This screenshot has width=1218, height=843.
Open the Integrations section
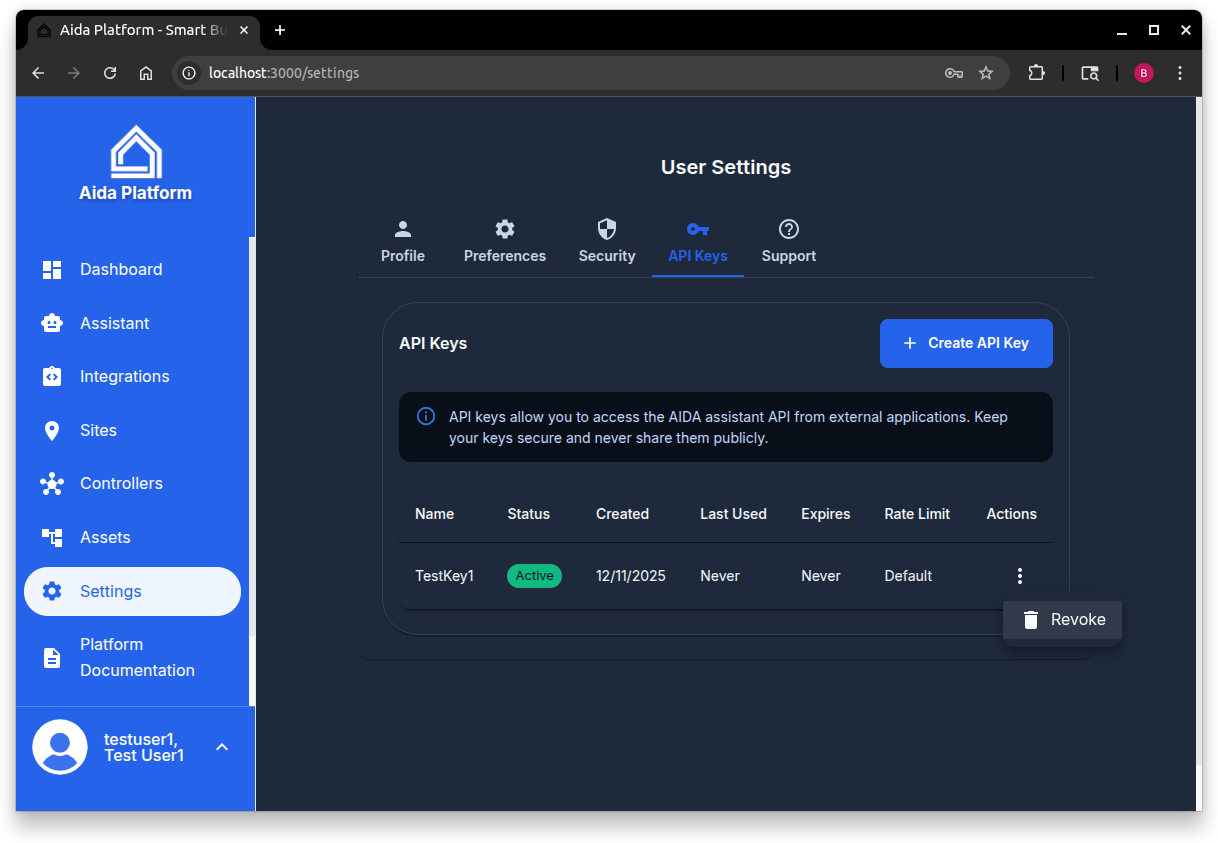point(52,376)
